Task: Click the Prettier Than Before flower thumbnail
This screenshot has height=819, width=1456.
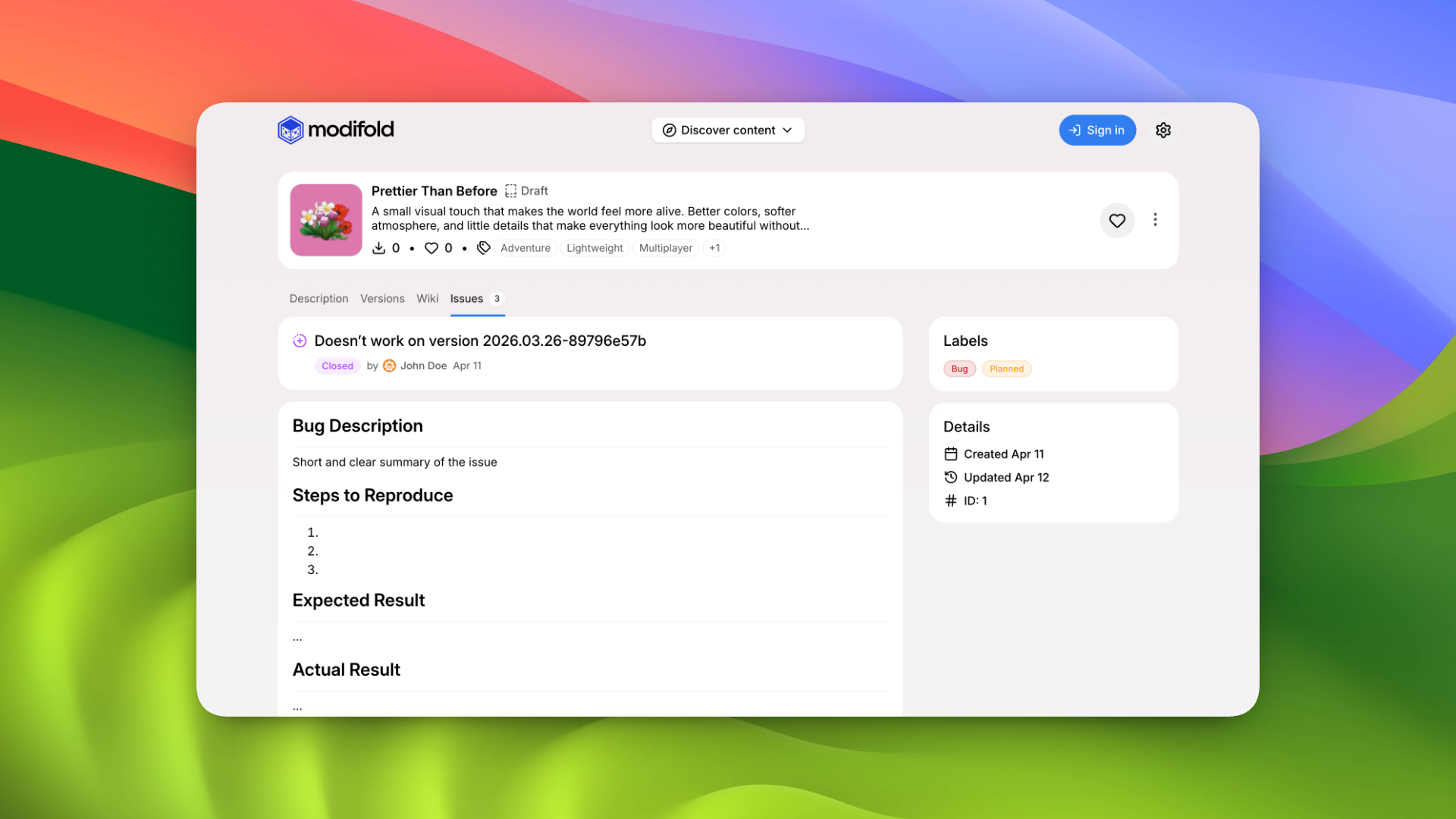Action: [326, 220]
